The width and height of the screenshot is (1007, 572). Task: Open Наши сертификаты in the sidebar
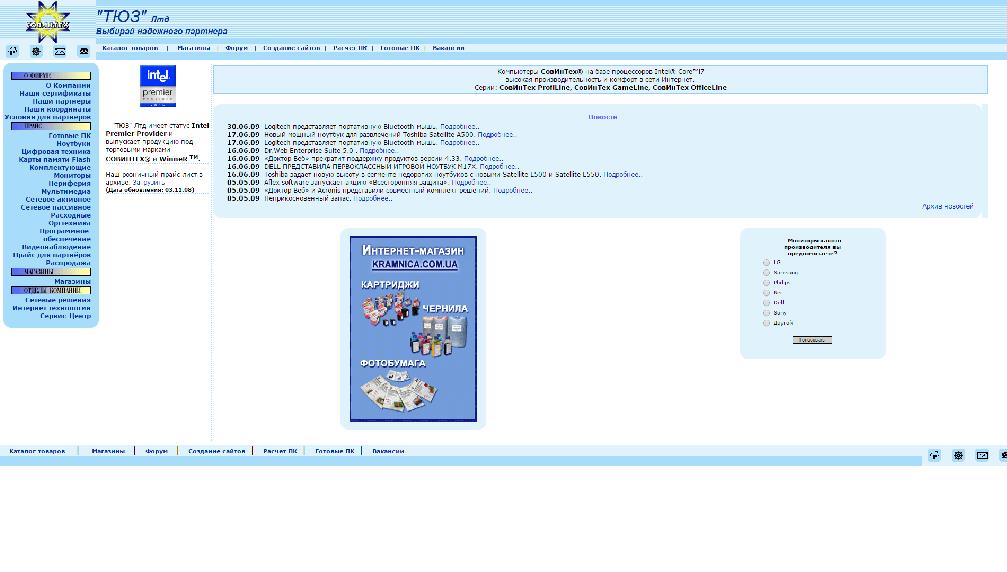pyautogui.click(x=55, y=94)
